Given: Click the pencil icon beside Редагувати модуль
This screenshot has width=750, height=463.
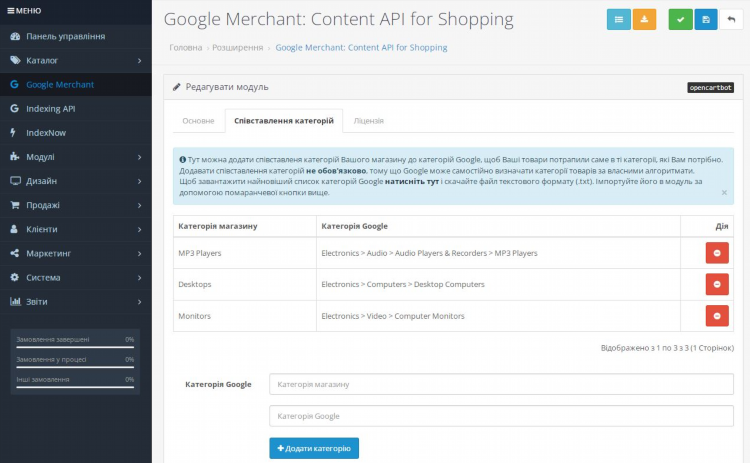Looking at the screenshot, I should coord(176,87).
